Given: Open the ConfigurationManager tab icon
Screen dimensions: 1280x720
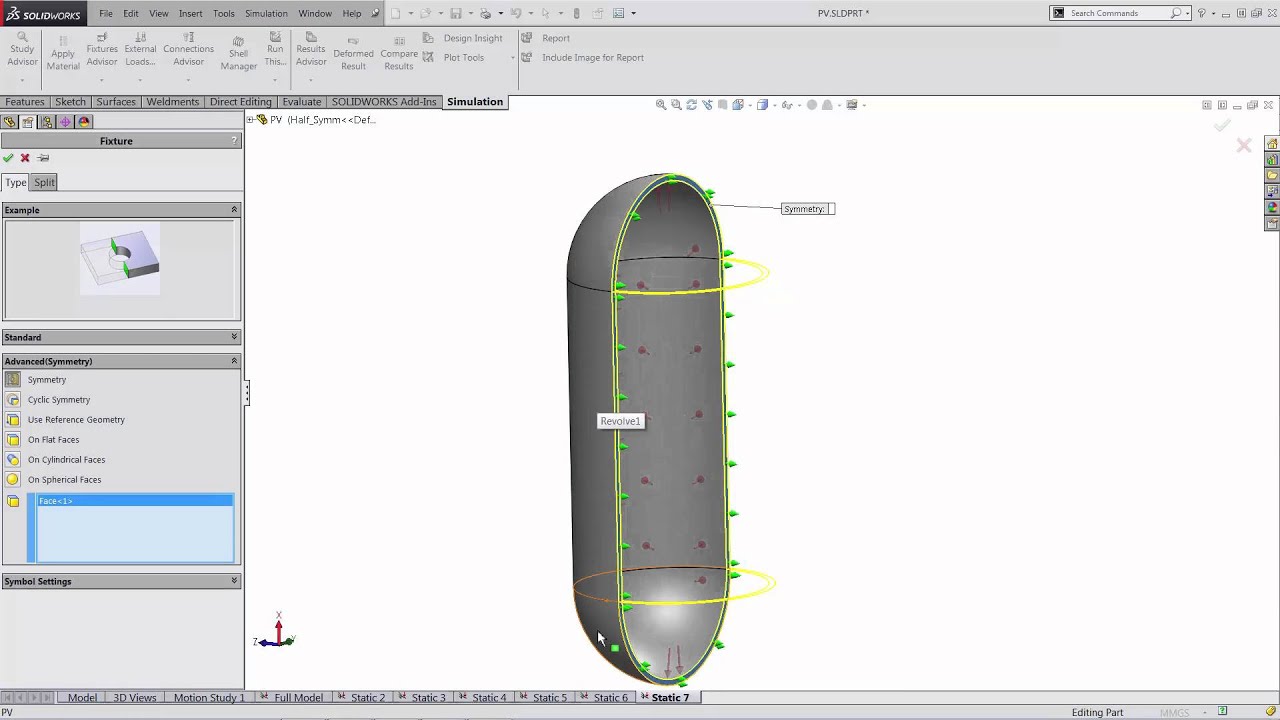Looking at the screenshot, I should click(46, 122).
